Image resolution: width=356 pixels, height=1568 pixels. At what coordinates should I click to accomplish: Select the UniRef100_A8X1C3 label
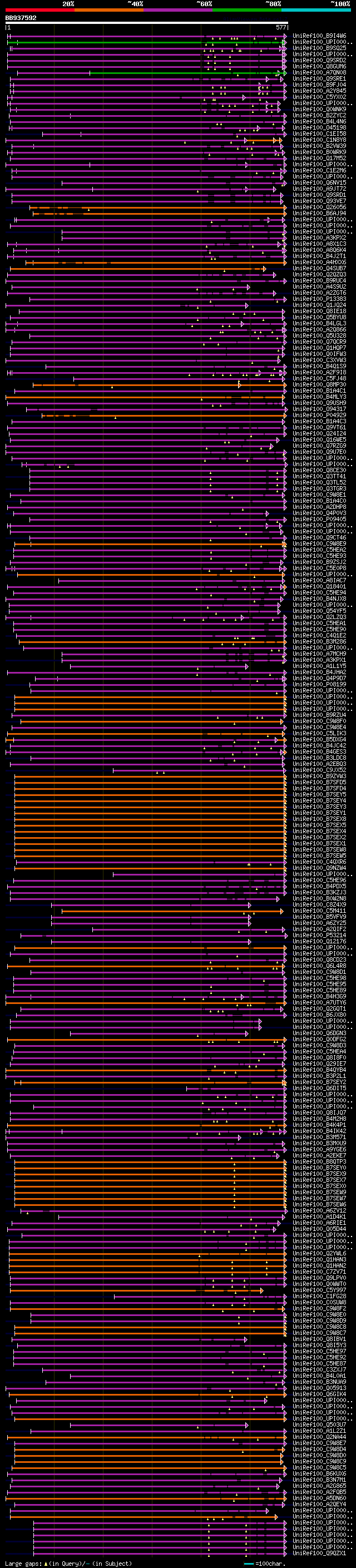319,244
